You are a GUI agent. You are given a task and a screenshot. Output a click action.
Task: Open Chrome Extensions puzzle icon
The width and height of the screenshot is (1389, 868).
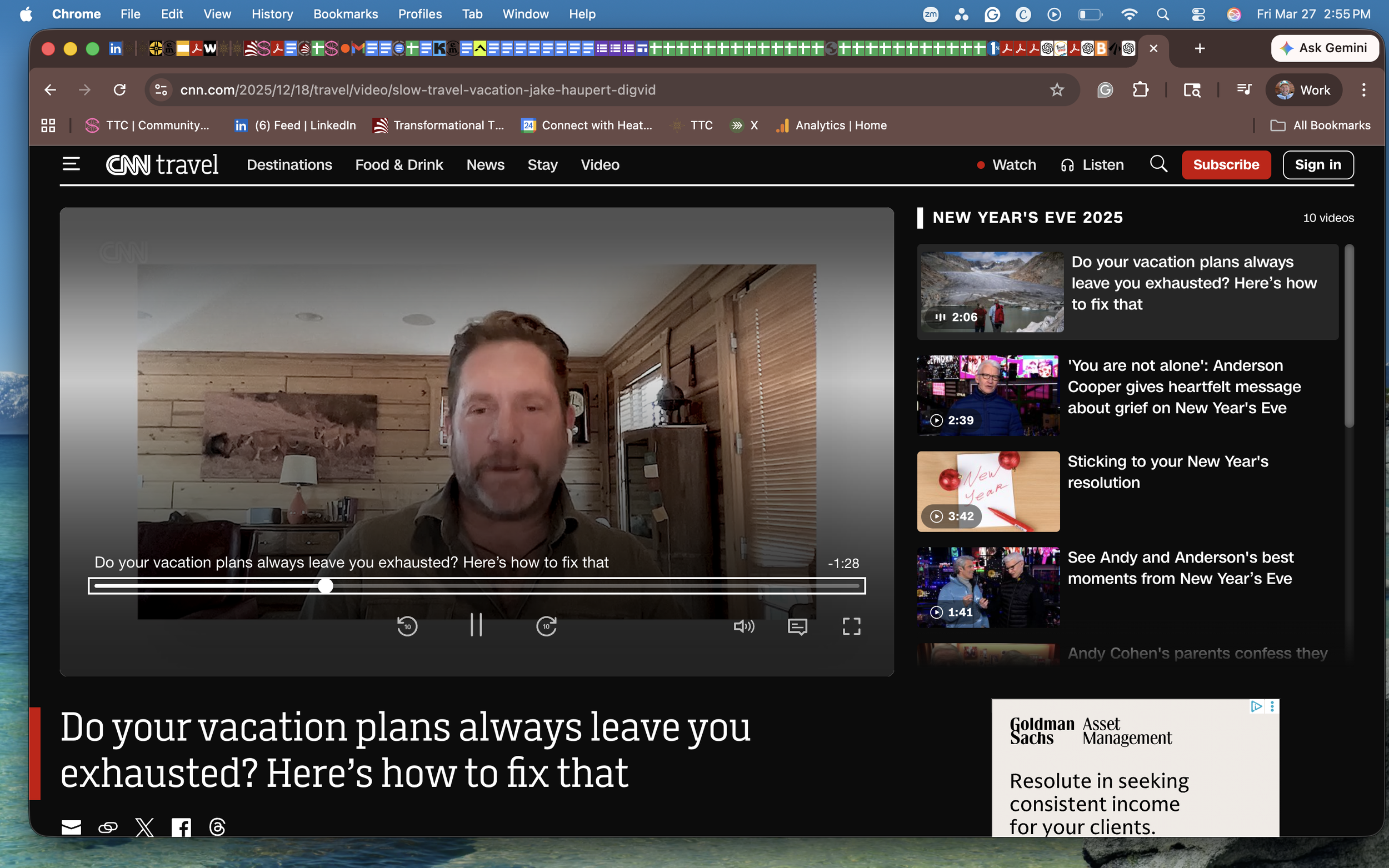(1141, 90)
